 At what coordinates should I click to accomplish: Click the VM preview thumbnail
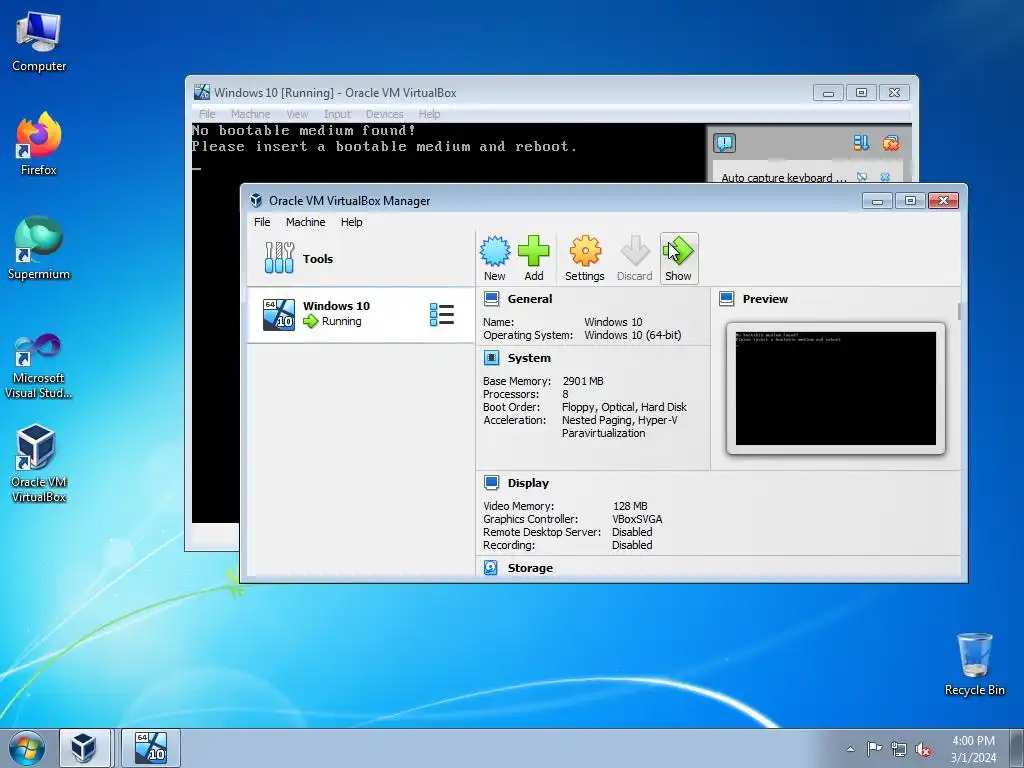point(835,389)
